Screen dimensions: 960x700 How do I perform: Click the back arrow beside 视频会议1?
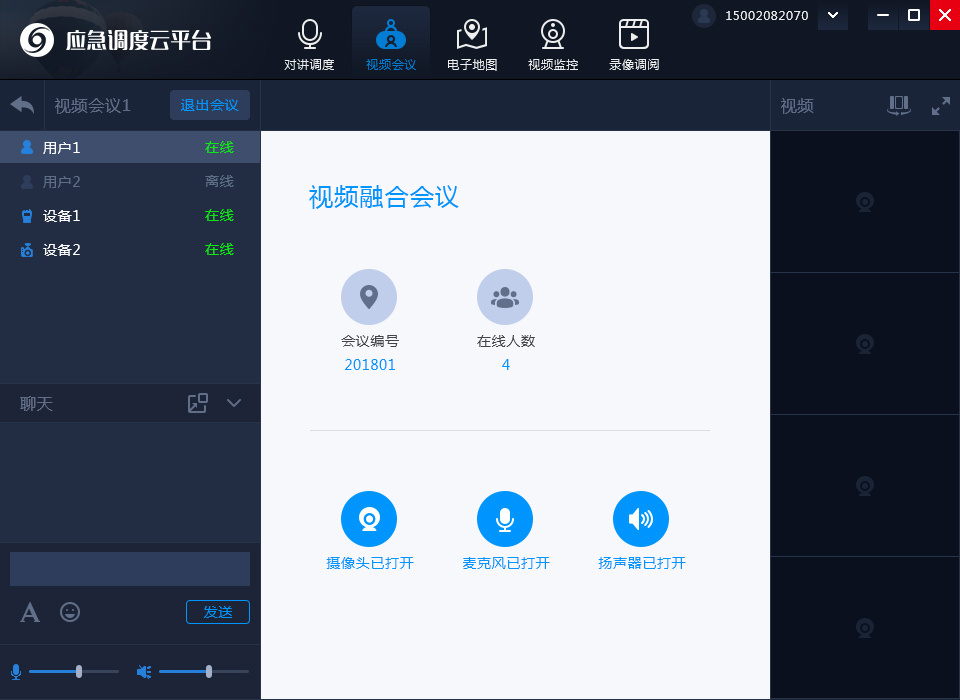[x=22, y=105]
